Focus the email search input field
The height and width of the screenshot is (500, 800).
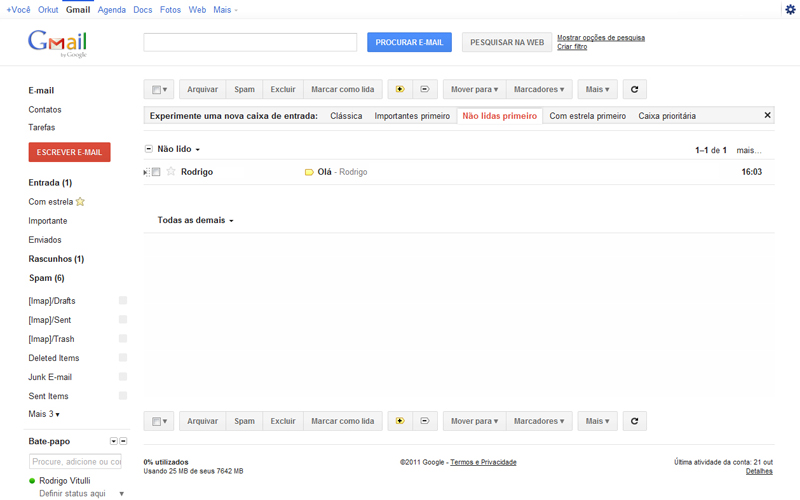(x=250, y=42)
